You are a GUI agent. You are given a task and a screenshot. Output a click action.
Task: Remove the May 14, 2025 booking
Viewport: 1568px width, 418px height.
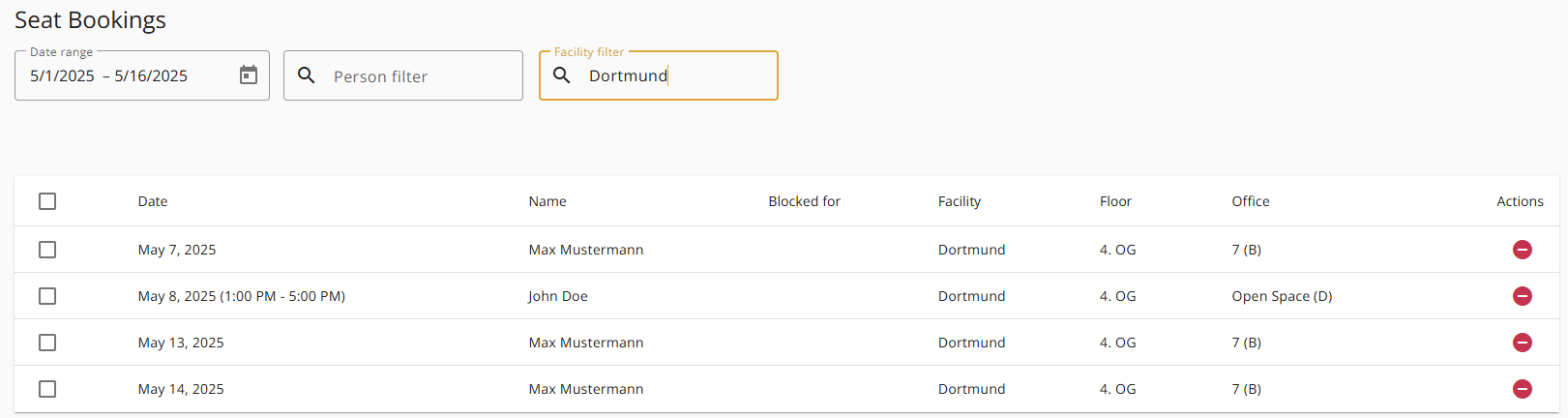(1522, 389)
